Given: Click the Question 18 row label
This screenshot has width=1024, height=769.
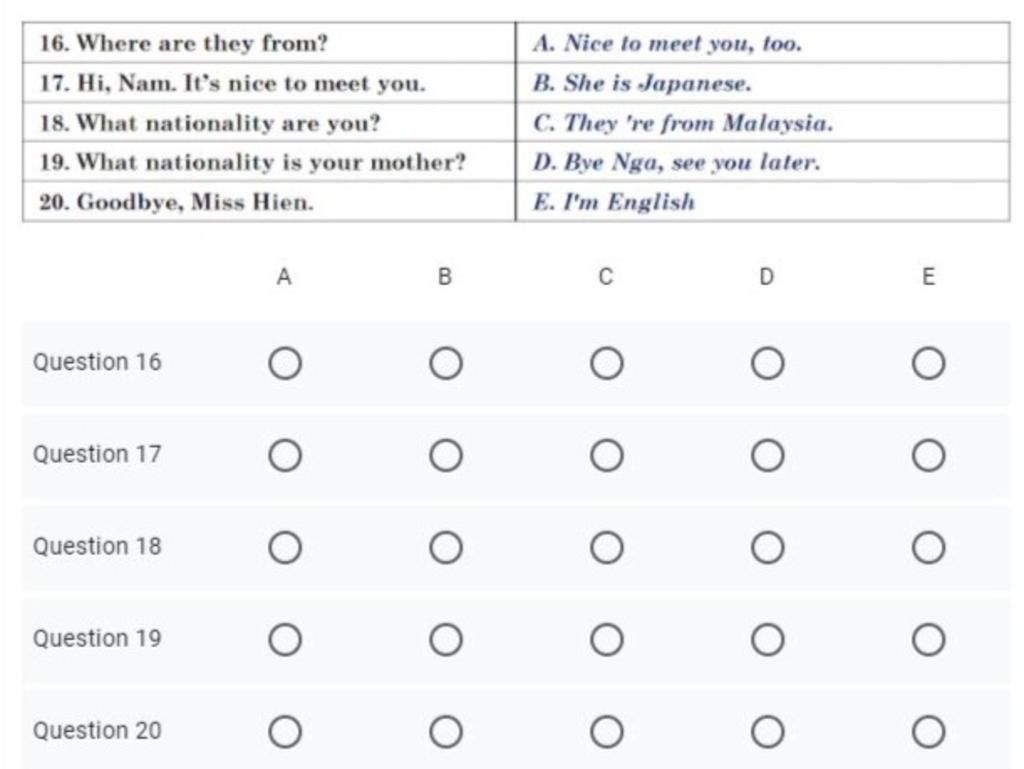Looking at the screenshot, I should 97,547.
